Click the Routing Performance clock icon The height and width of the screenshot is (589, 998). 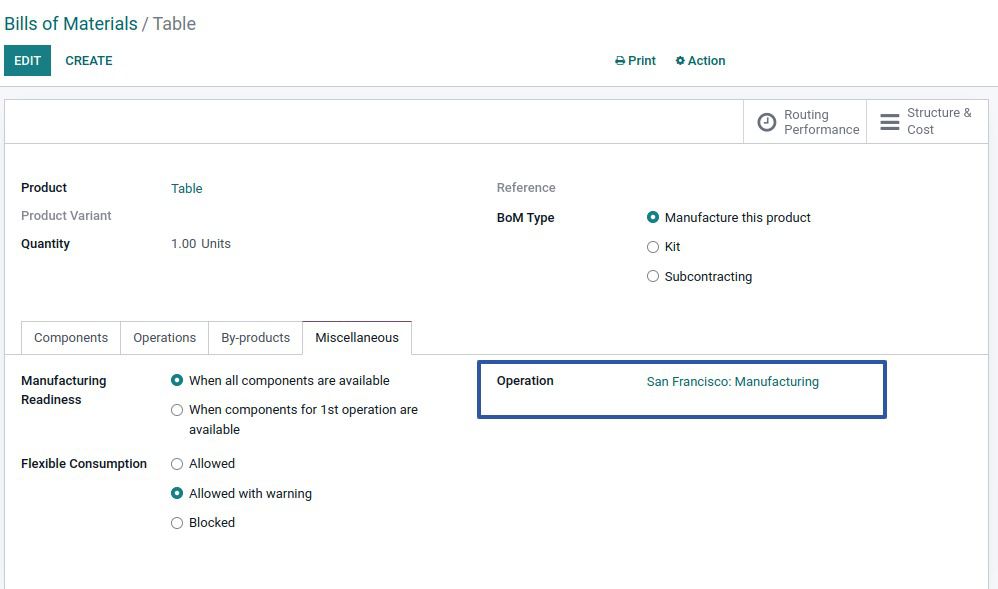coord(767,122)
